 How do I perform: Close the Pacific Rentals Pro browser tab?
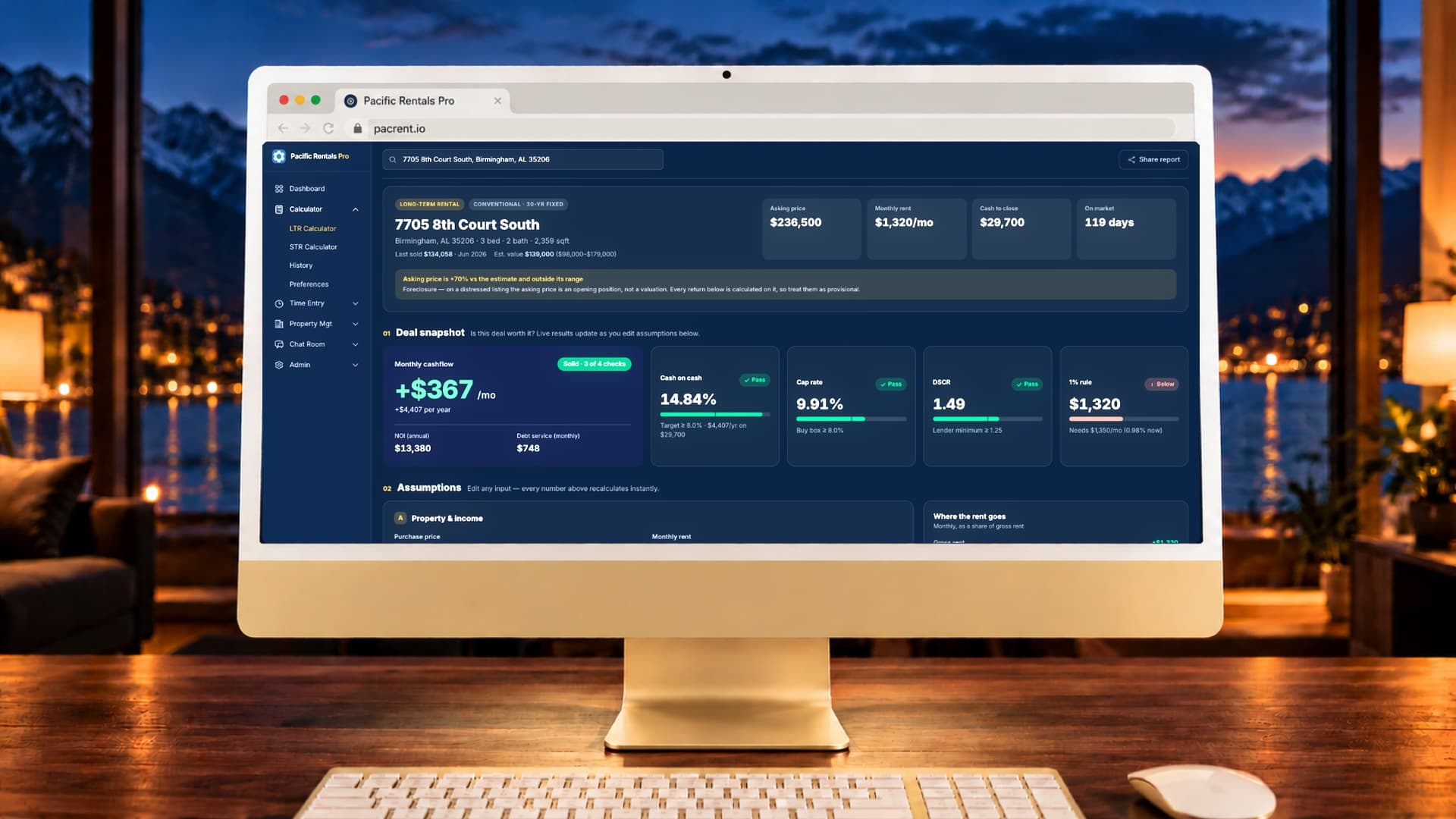(497, 101)
